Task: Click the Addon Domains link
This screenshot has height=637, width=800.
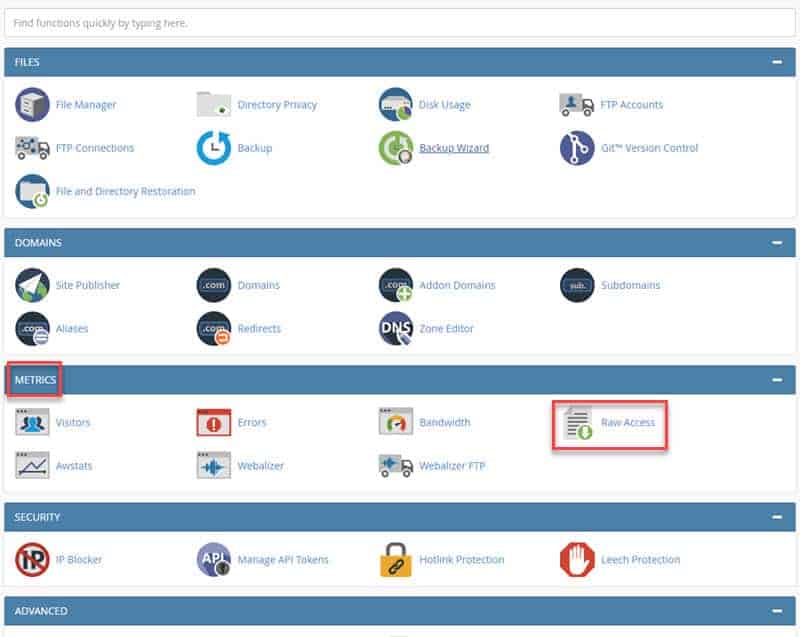Action: click(x=457, y=285)
